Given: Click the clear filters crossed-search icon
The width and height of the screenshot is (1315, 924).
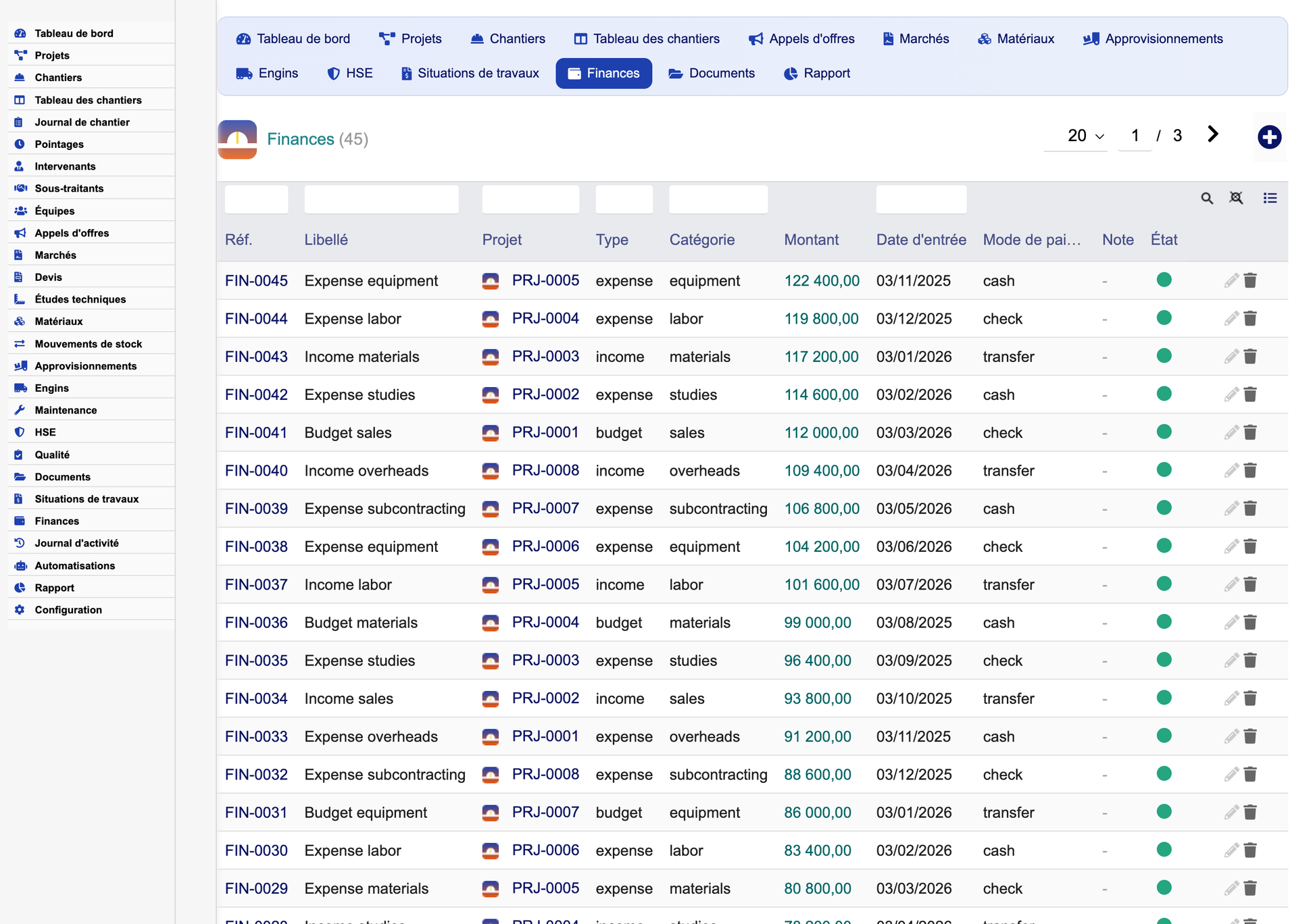Looking at the screenshot, I should pyautogui.click(x=1236, y=198).
